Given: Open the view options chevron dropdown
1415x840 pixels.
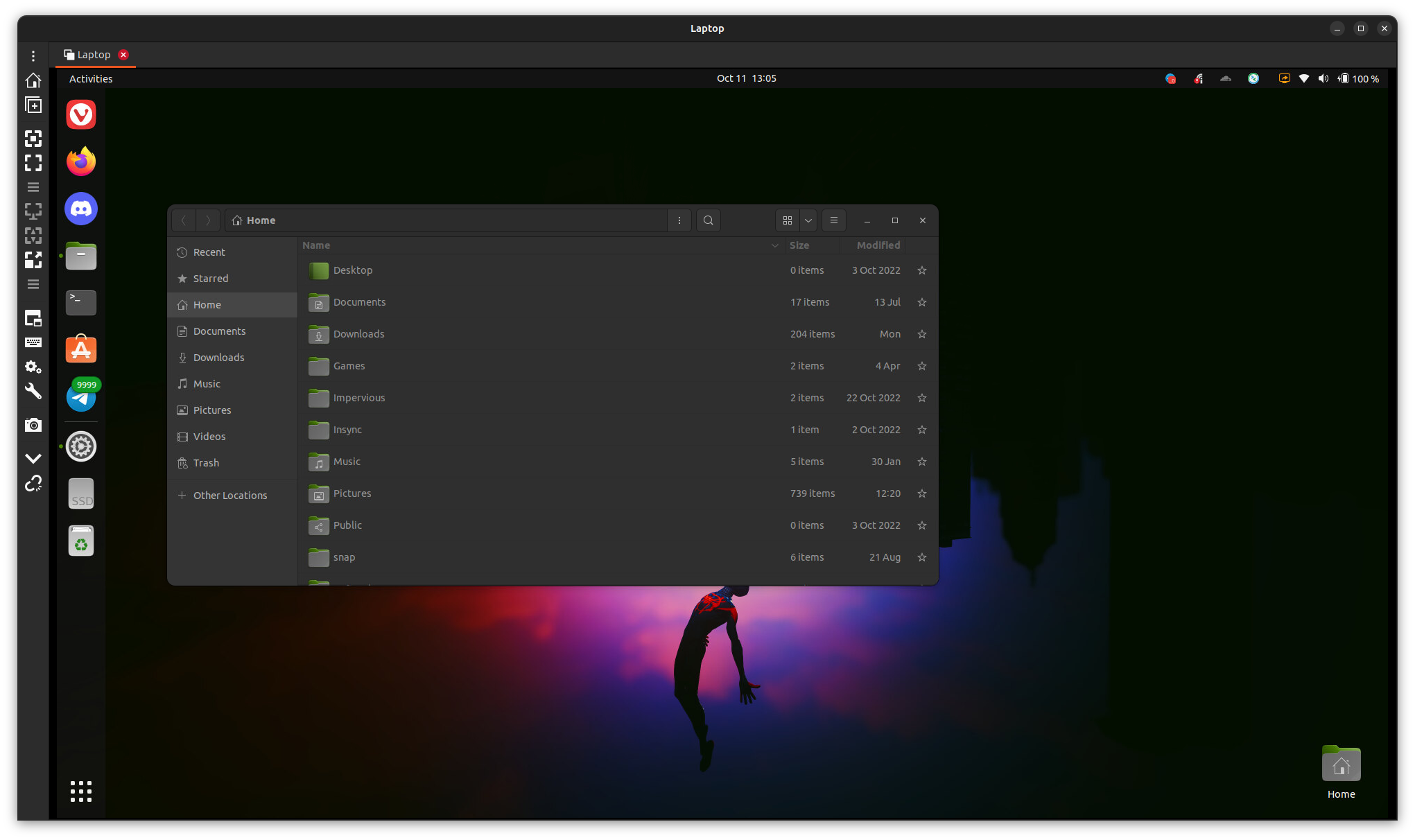Looking at the screenshot, I should point(808,220).
